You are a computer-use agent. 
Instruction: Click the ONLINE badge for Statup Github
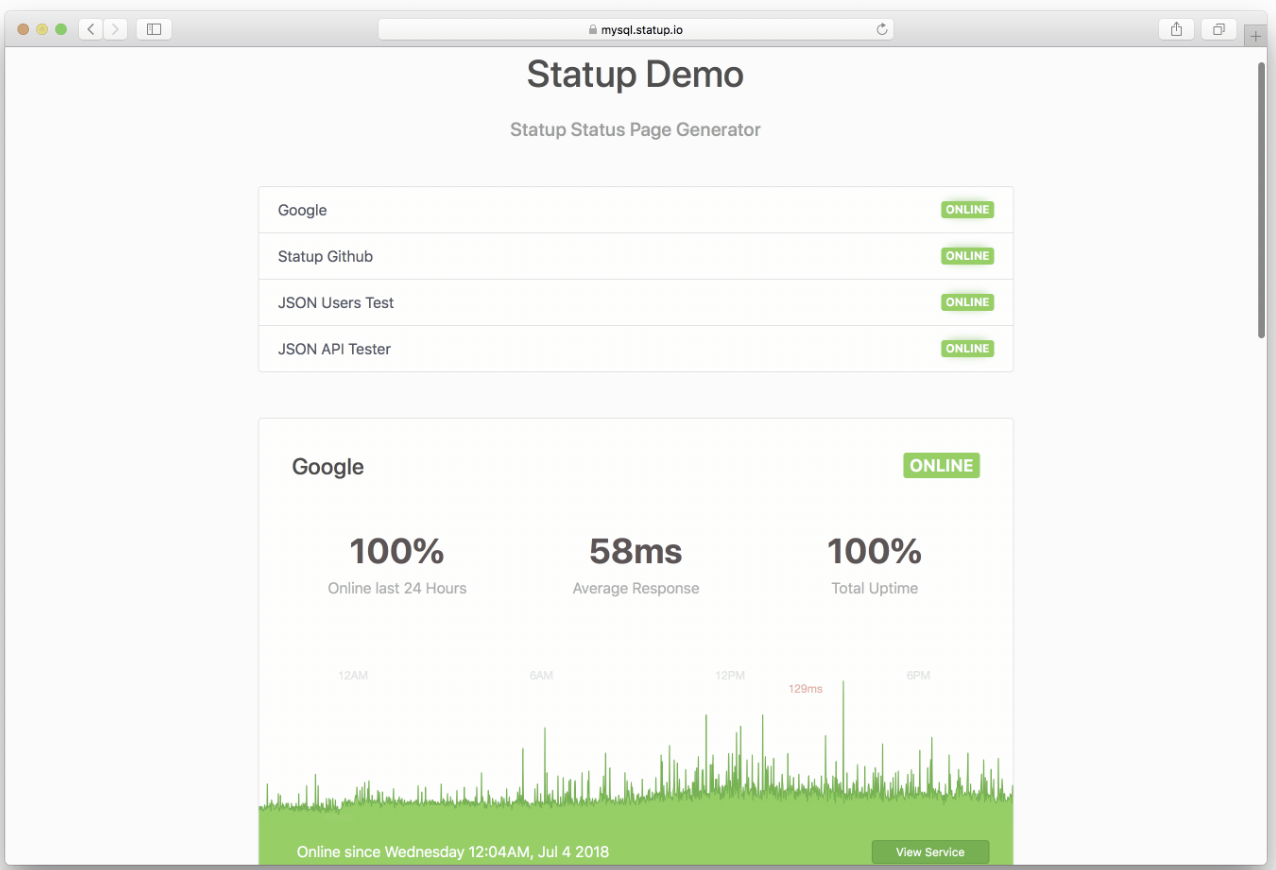[x=966, y=256]
